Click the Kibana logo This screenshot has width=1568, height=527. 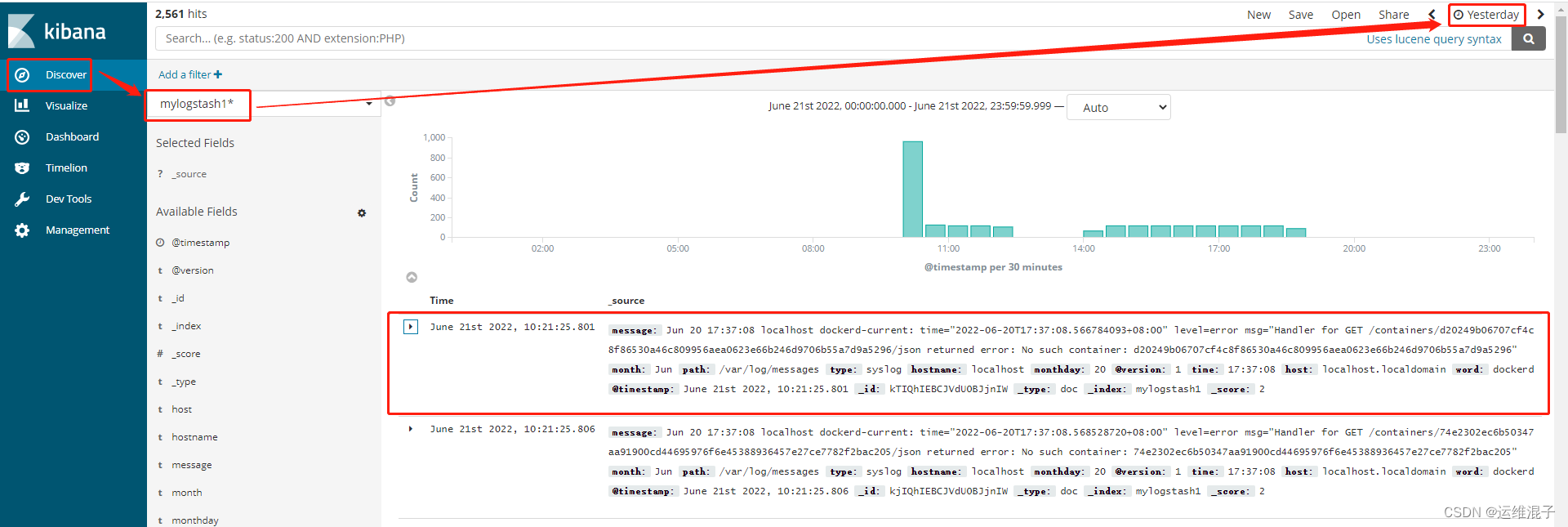coord(57,31)
